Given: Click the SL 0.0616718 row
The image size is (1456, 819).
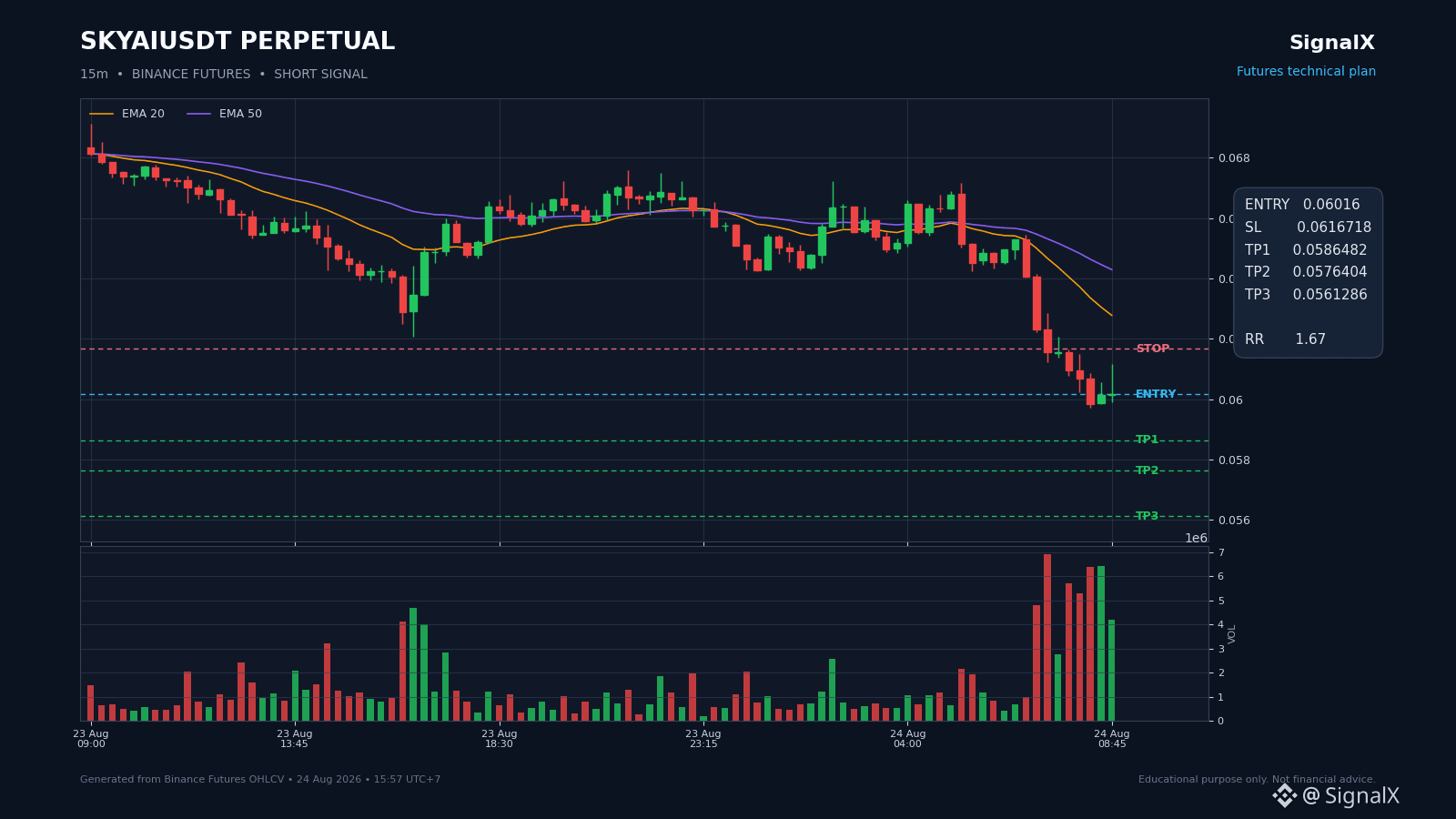Looking at the screenshot, I should pyautogui.click(x=1308, y=227).
